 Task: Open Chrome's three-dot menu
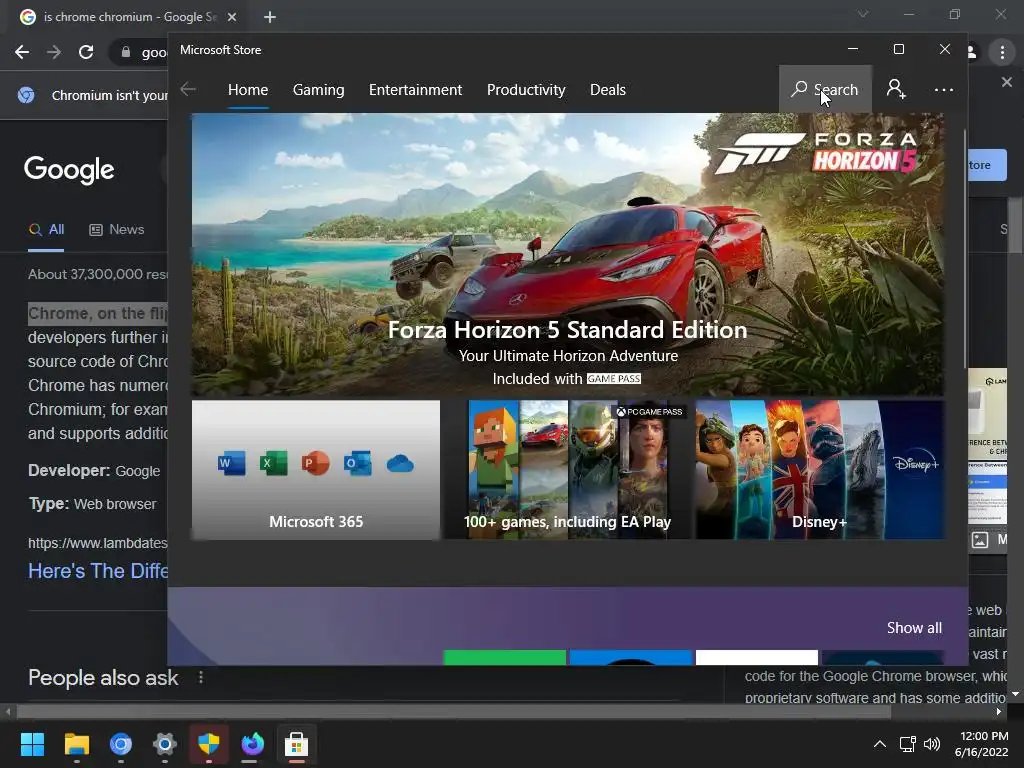(x=1002, y=52)
